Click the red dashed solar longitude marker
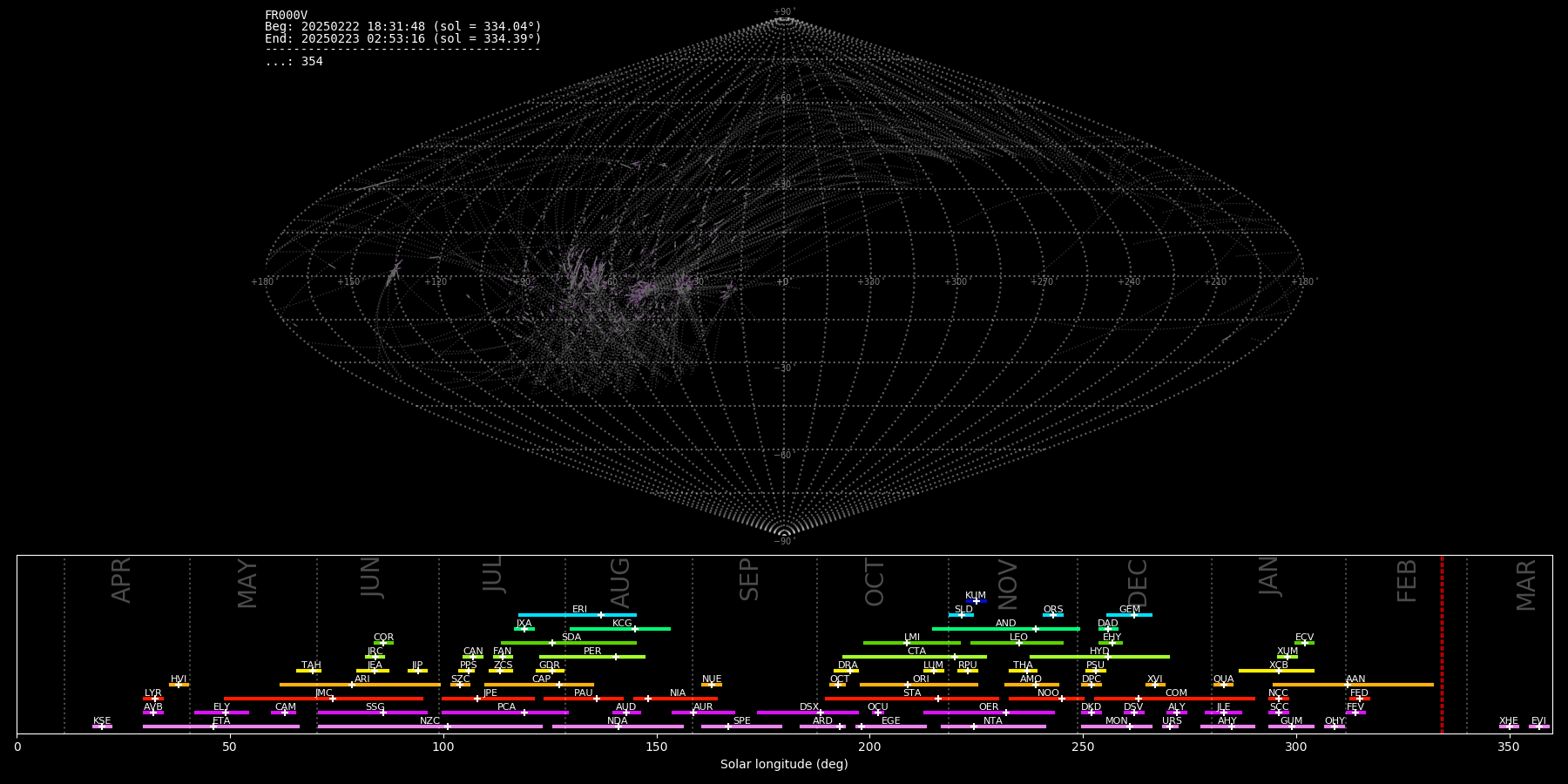The height and width of the screenshot is (784, 1568). point(1442,645)
